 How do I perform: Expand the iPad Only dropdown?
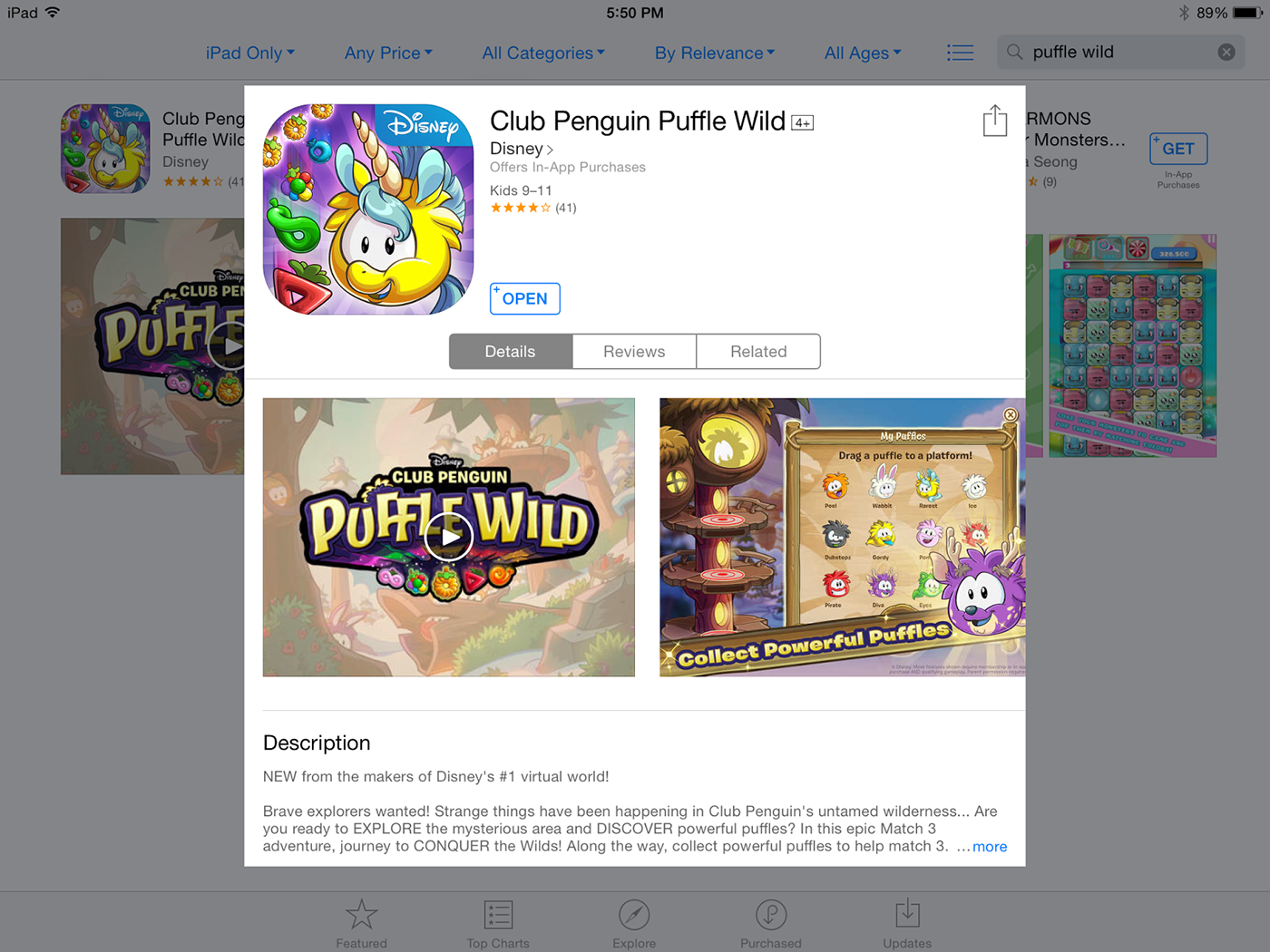(250, 53)
